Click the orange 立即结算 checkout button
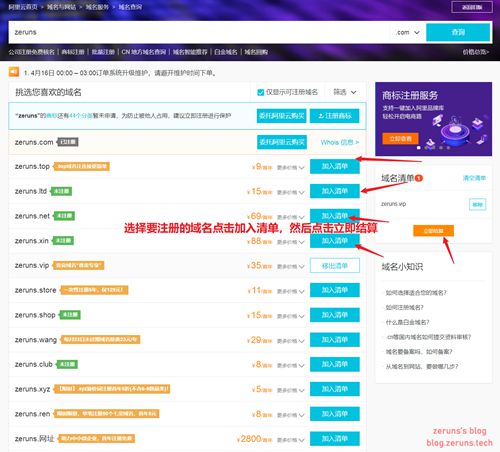 433,231
